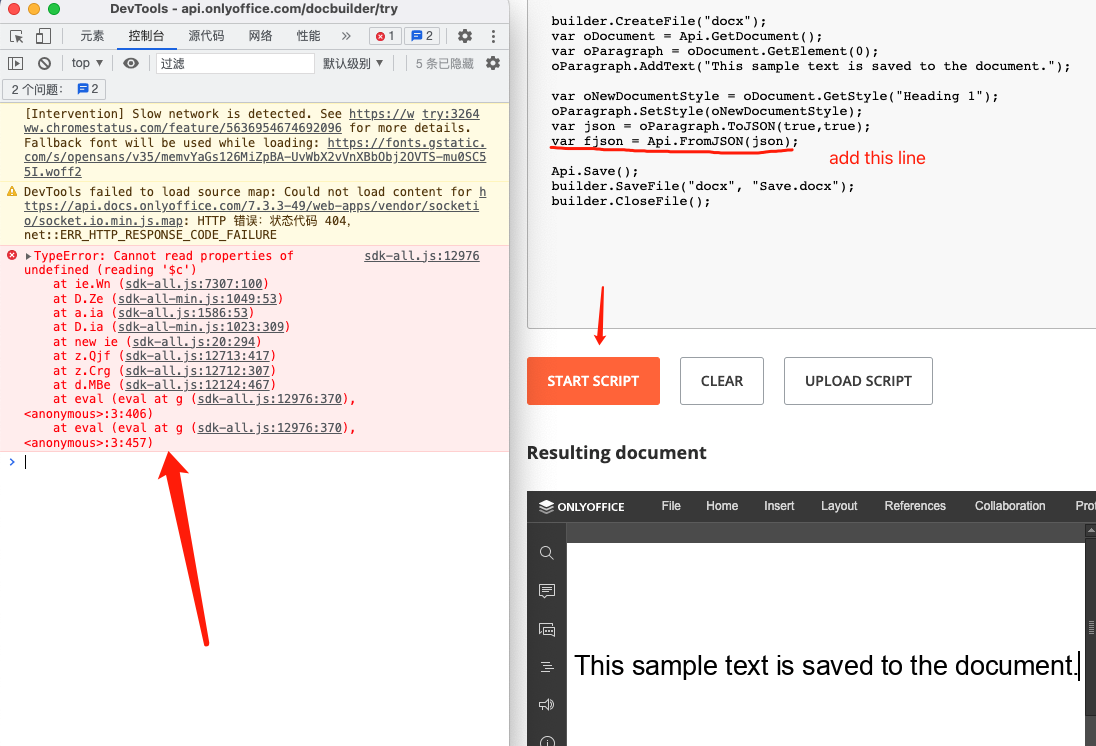Open the sdk-all.js:12976 link beside TypeError

(x=421, y=256)
